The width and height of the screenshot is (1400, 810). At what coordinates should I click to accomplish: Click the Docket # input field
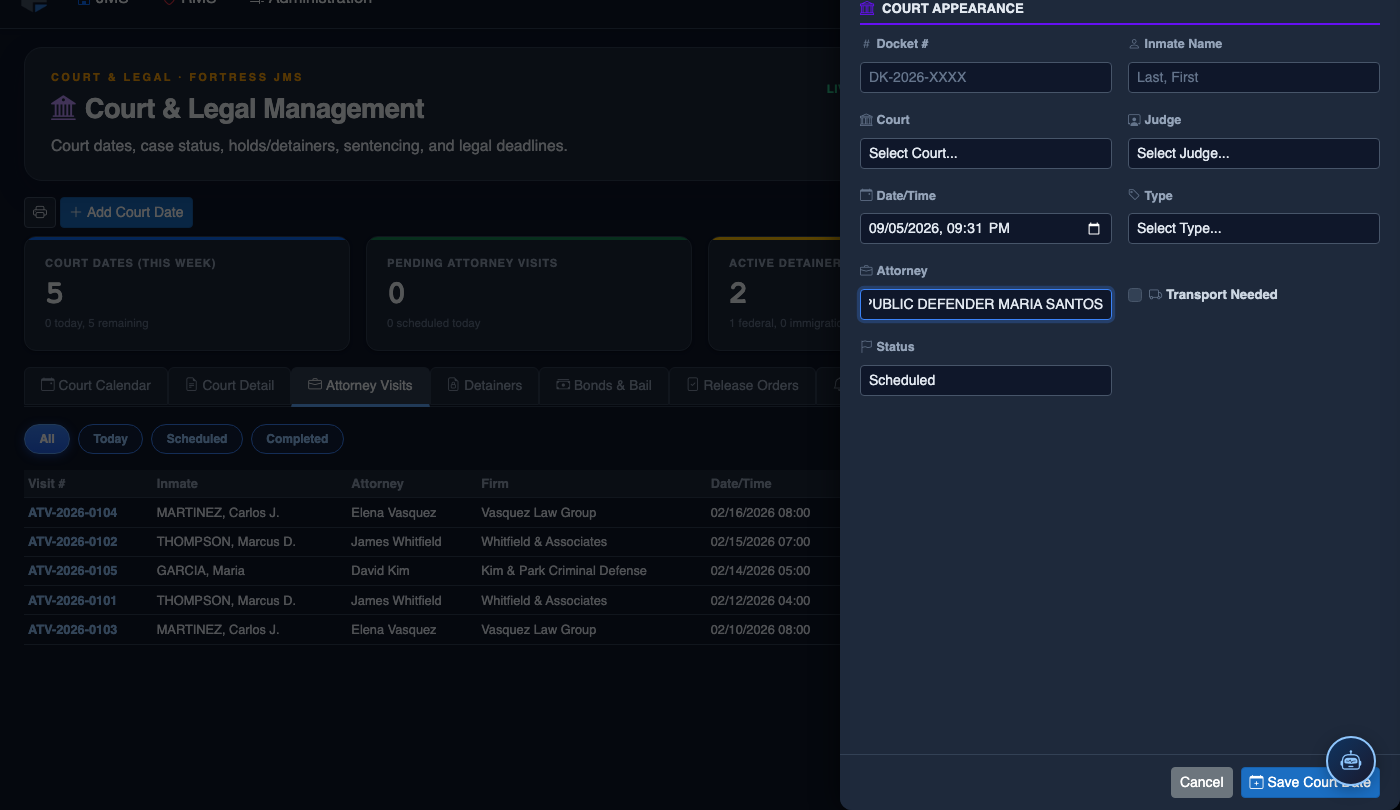[x=986, y=77]
